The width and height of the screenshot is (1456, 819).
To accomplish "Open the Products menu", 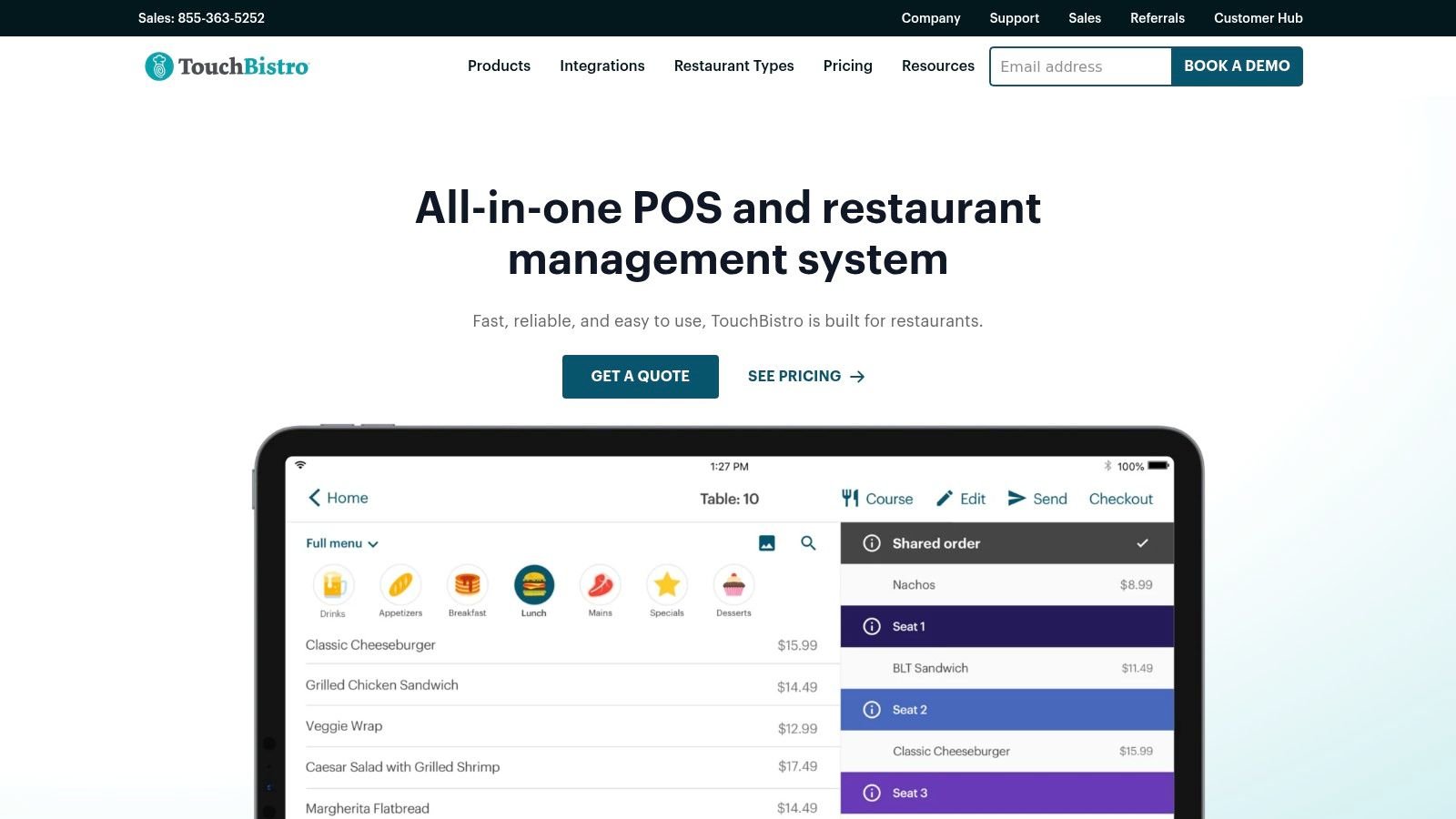I will [499, 66].
